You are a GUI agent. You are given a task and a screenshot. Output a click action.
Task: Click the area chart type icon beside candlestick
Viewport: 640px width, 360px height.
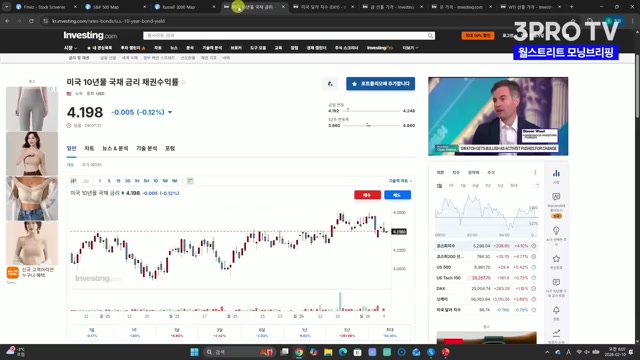coord(86,181)
